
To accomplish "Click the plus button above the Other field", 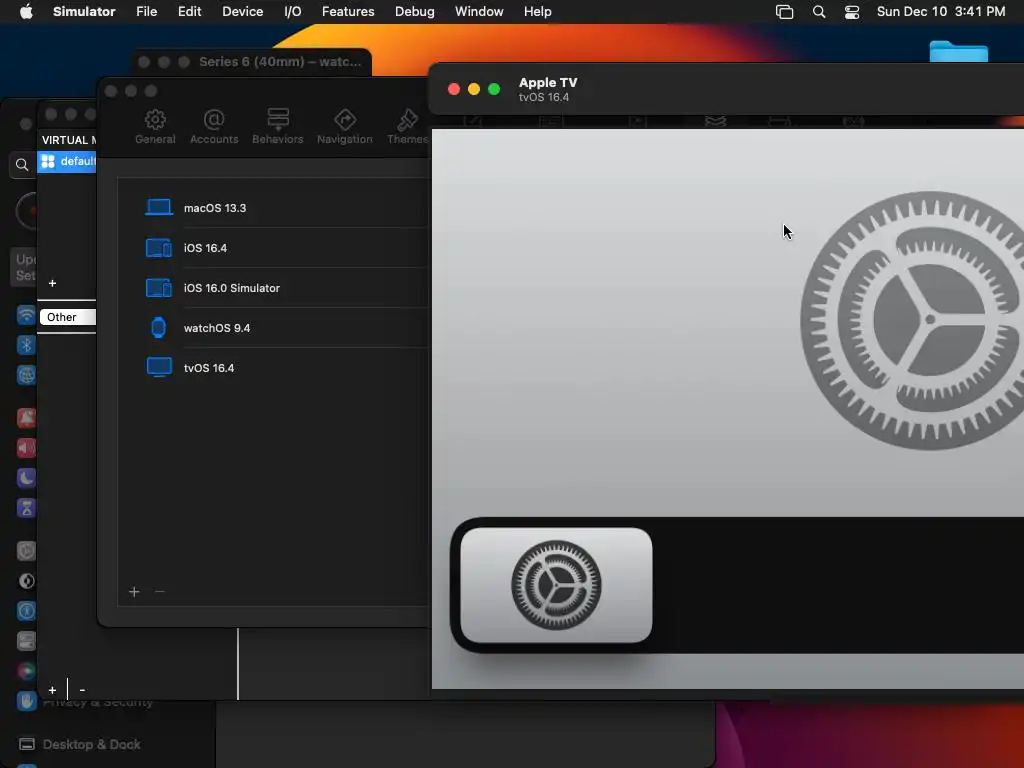I will point(52,283).
